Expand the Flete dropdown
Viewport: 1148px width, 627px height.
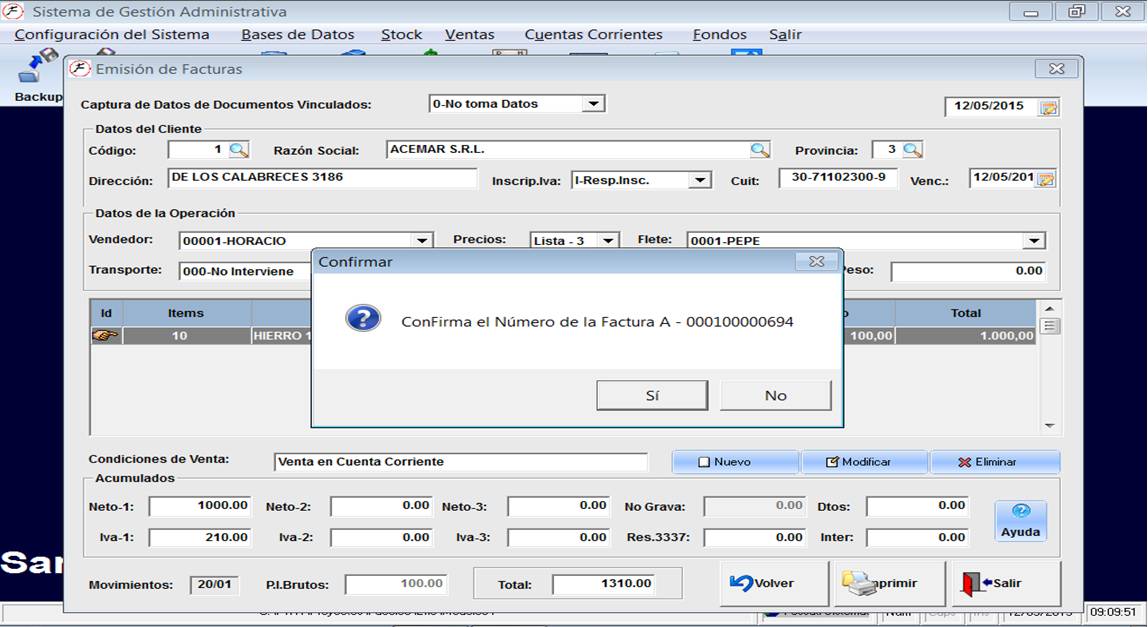(x=1034, y=240)
